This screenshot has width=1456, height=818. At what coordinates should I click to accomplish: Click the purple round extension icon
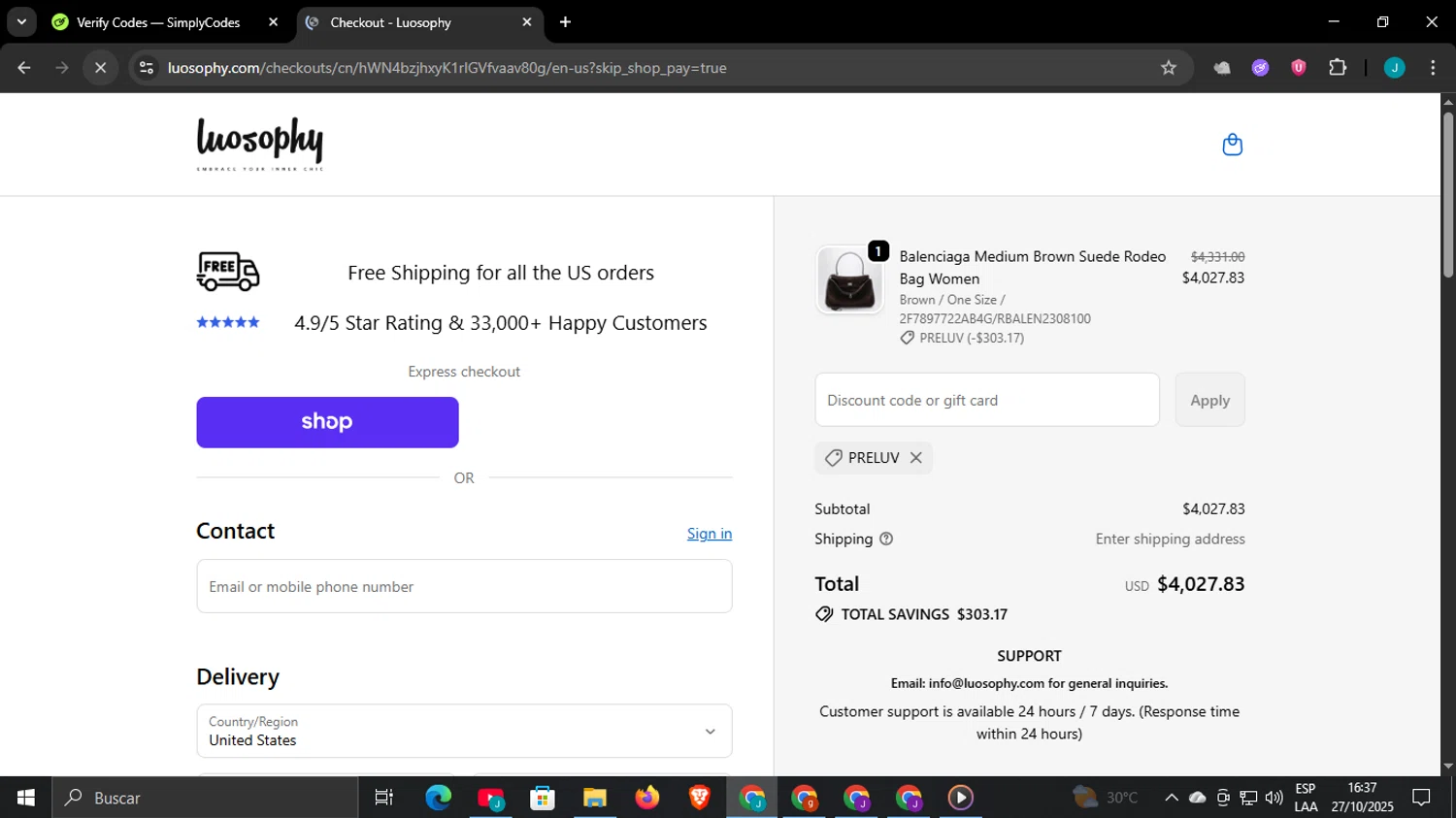(1260, 68)
